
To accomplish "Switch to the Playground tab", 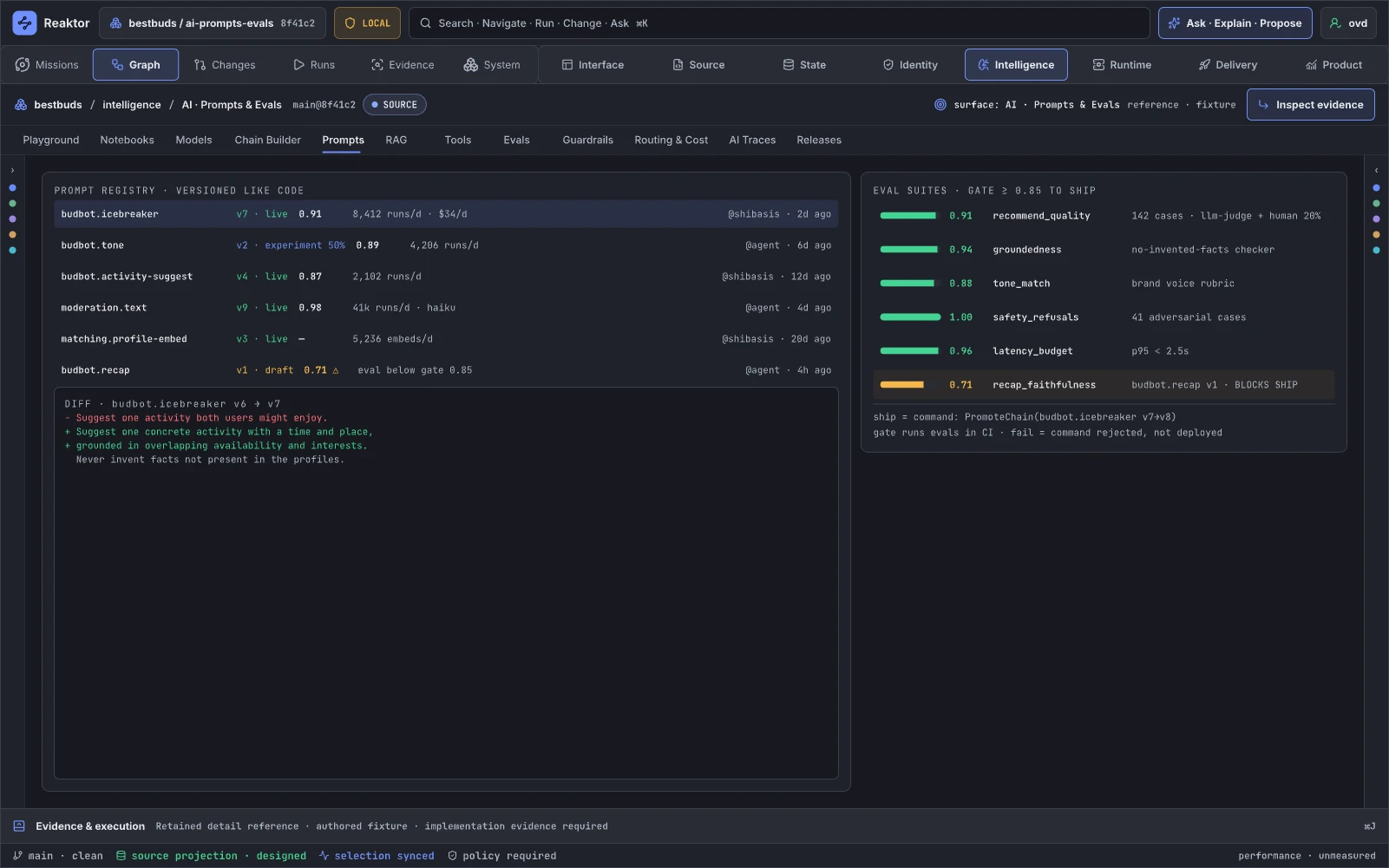I will click(51, 140).
